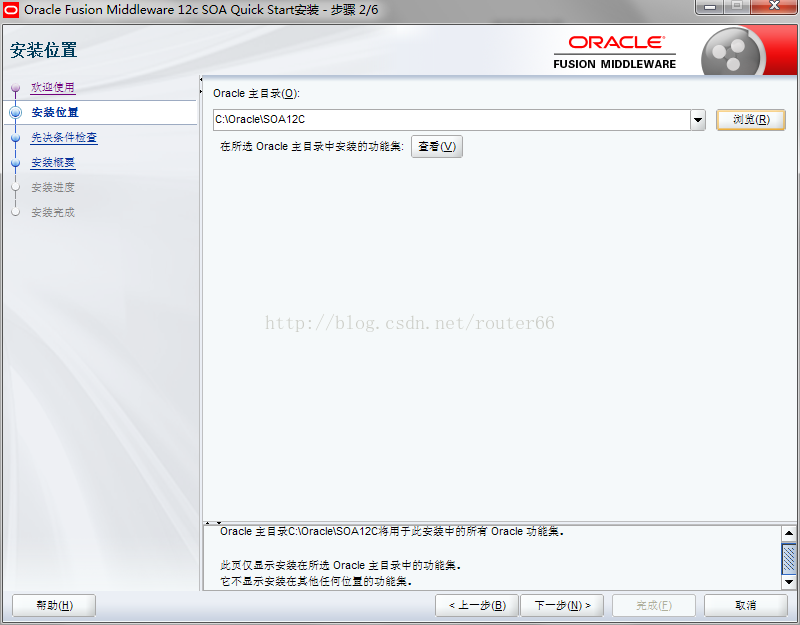Screen dimensions: 800x625
Task: Go to the 先决条件检查 step link
Action: click(64, 137)
